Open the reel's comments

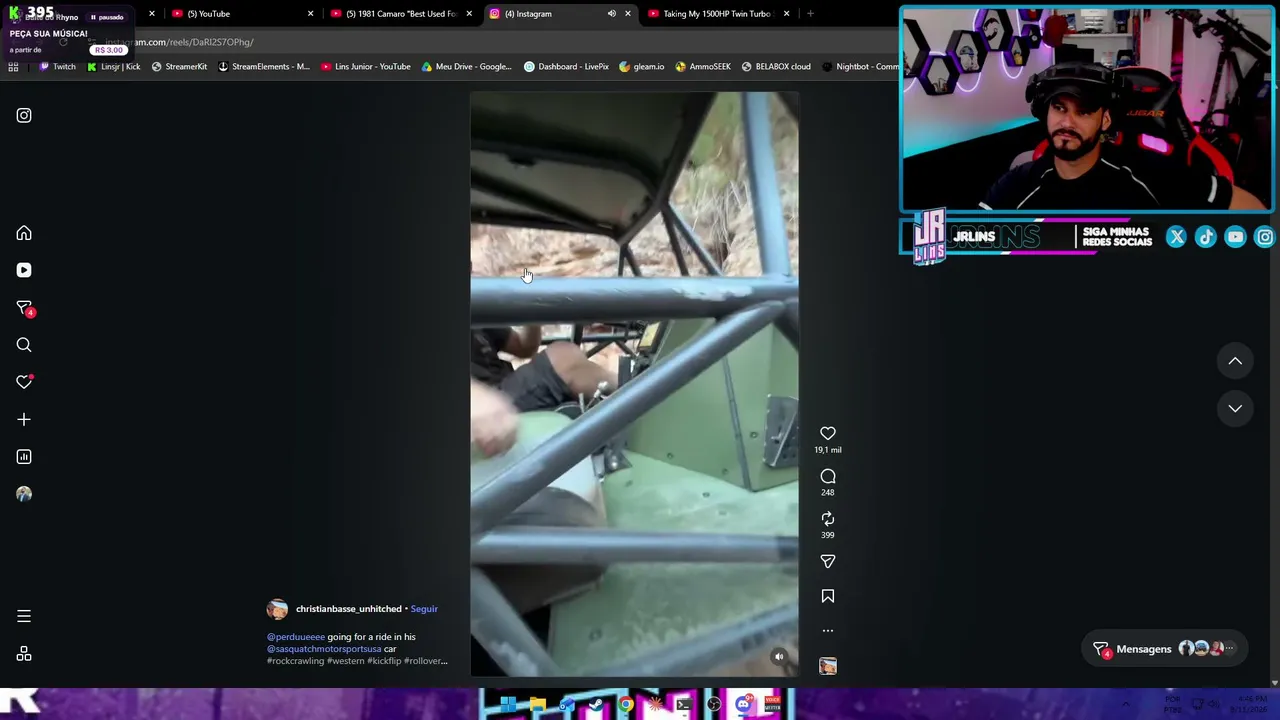coord(828,476)
